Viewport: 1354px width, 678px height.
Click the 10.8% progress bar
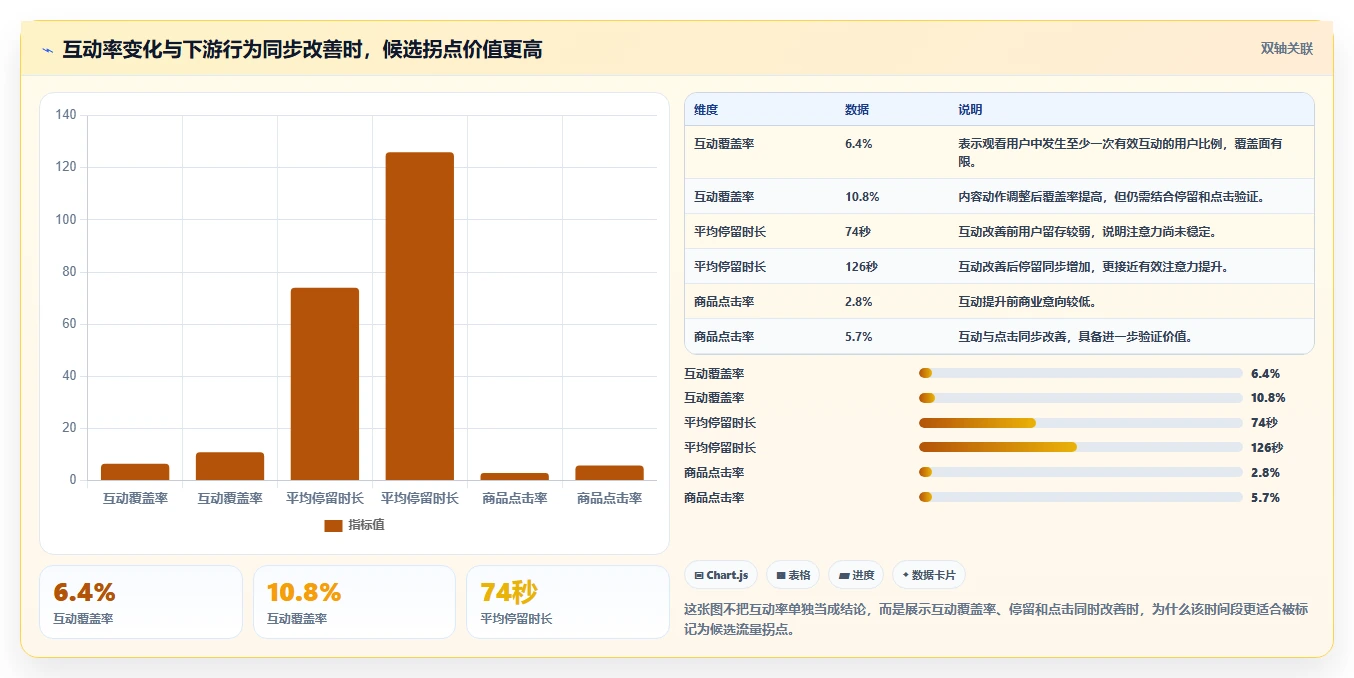point(1080,398)
